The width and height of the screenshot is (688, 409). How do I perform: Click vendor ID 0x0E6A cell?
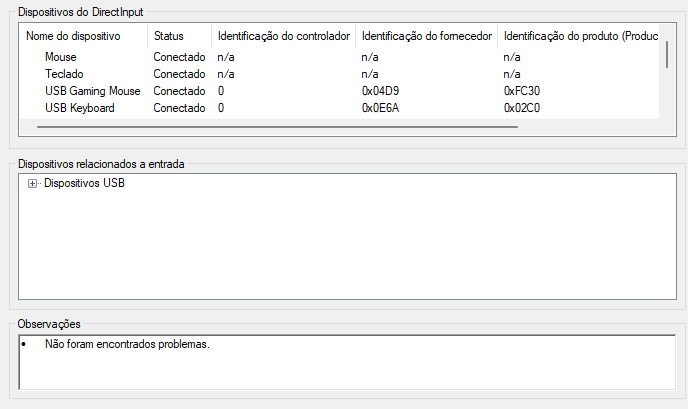pyautogui.click(x=380, y=108)
